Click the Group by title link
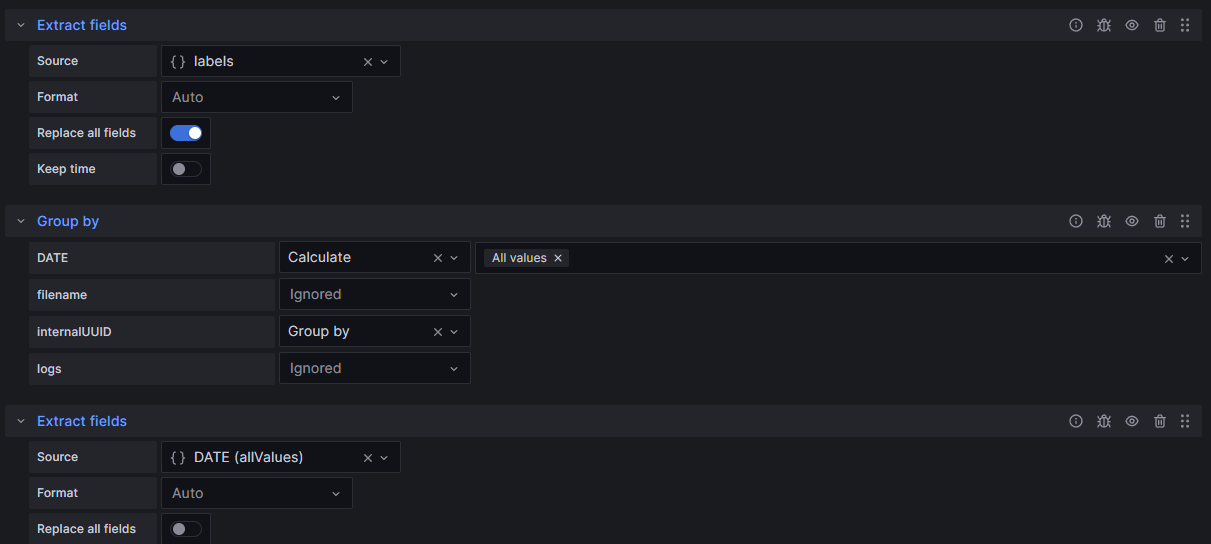1211x544 pixels. 68,221
